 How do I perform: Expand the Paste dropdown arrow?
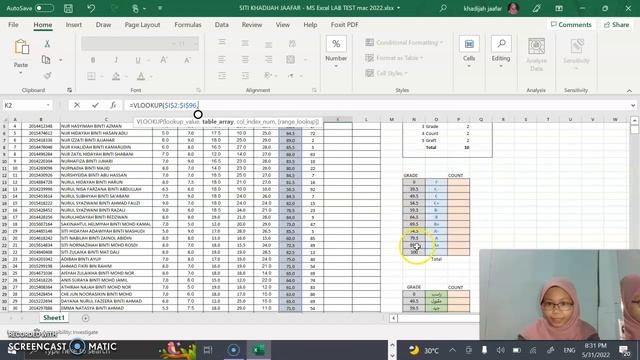coord(20,73)
